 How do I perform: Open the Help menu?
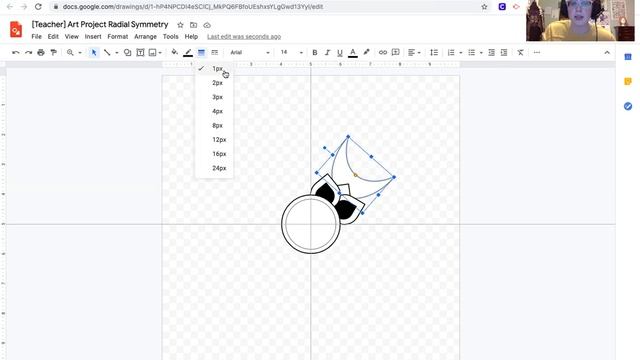pos(191,37)
